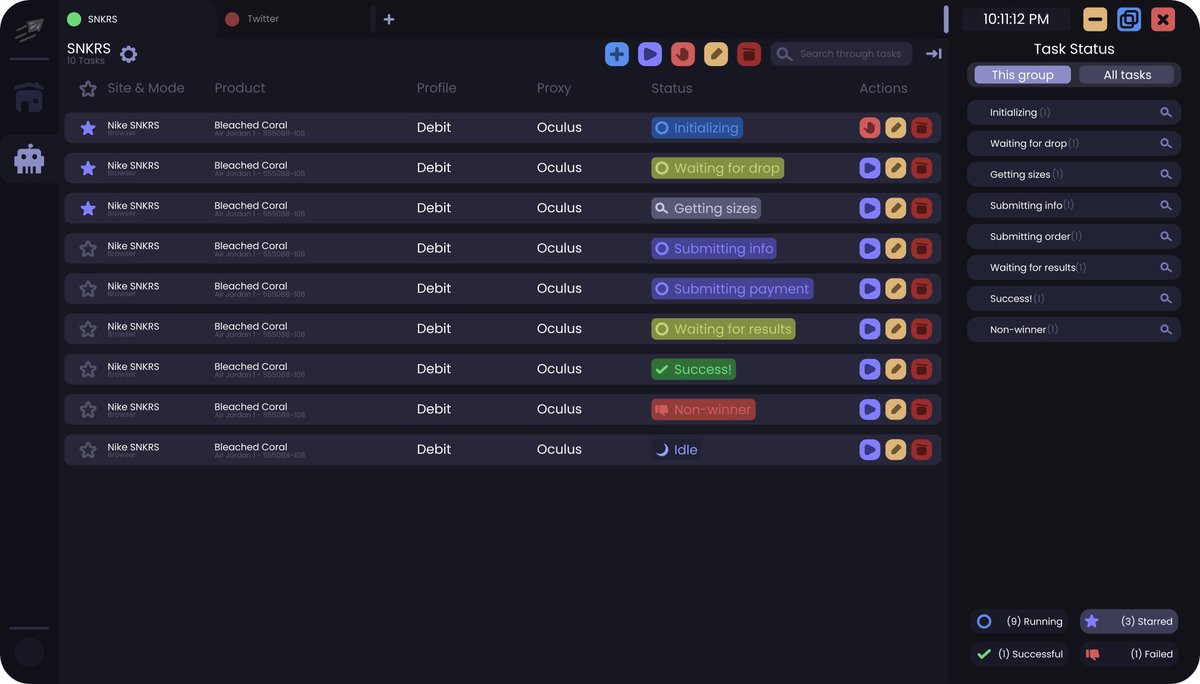Screen dimensions: 1200x684
Task: Click the app logo in sidebar
Action: coord(29,30)
